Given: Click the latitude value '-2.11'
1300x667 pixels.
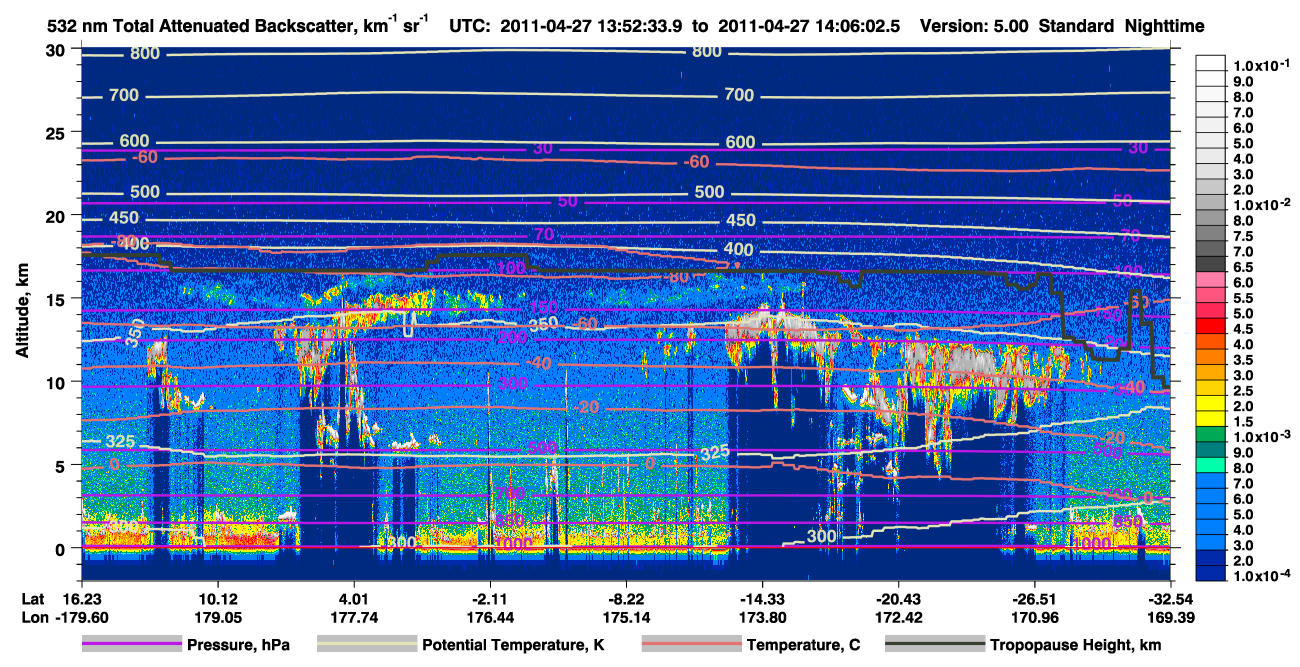Looking at the screenshot, I should [x=489, y=598].
